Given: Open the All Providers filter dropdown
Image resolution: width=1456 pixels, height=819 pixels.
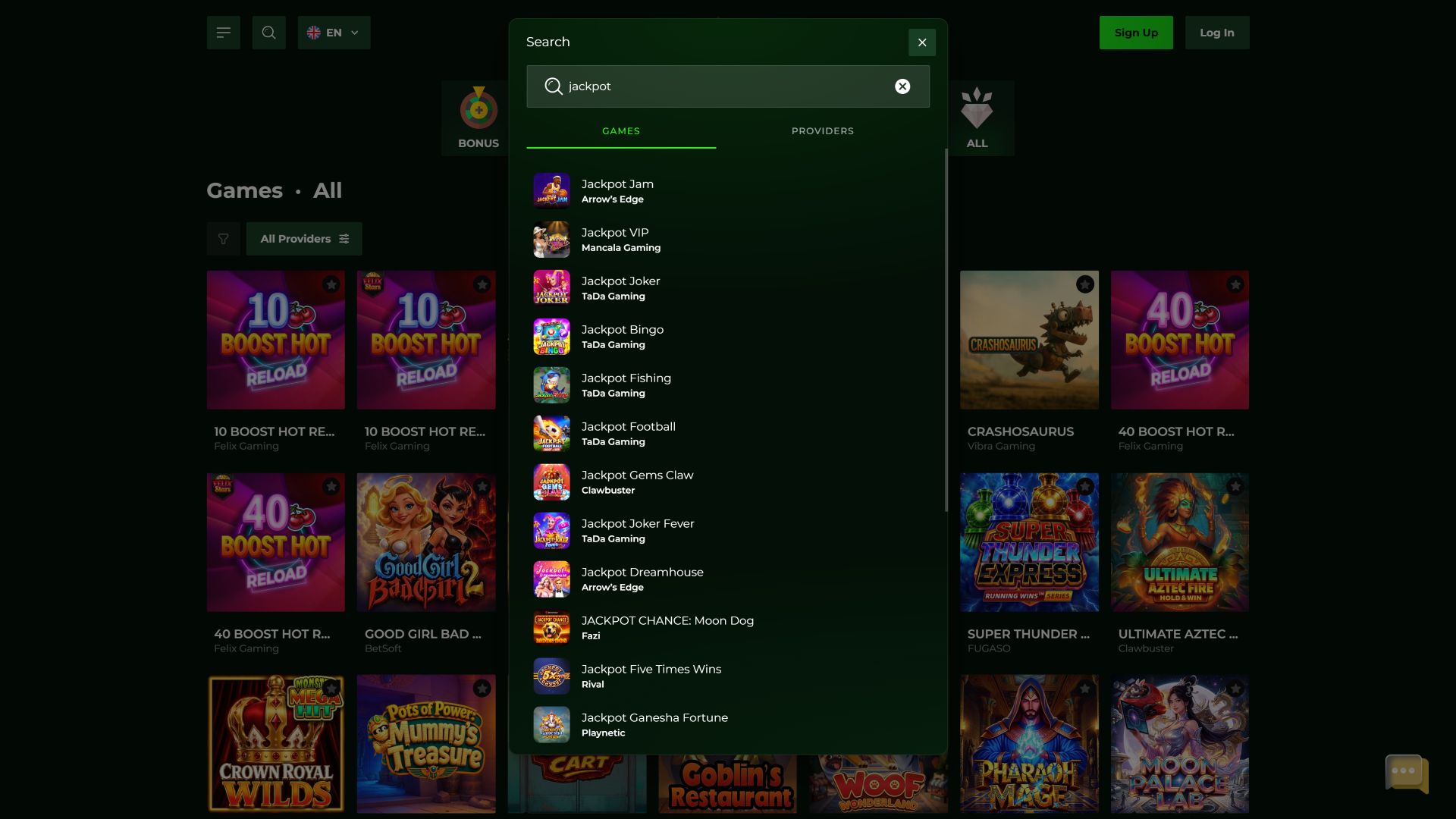Looking at the screenshot, I should point(304,239).
